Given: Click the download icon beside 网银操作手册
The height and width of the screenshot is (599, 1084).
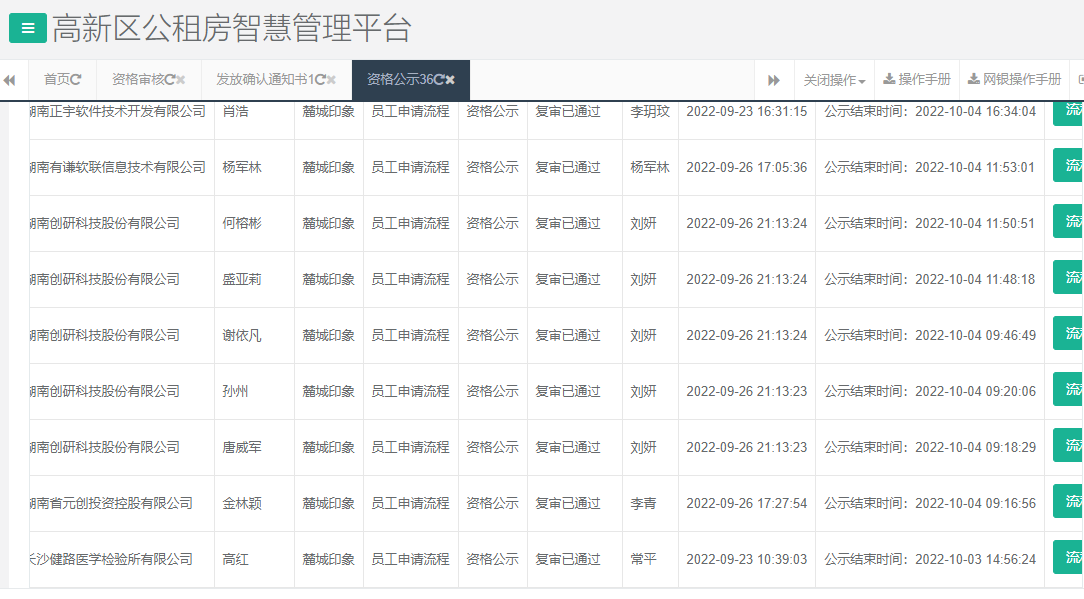Looking at the screenshot, I should tap(973, 79).
